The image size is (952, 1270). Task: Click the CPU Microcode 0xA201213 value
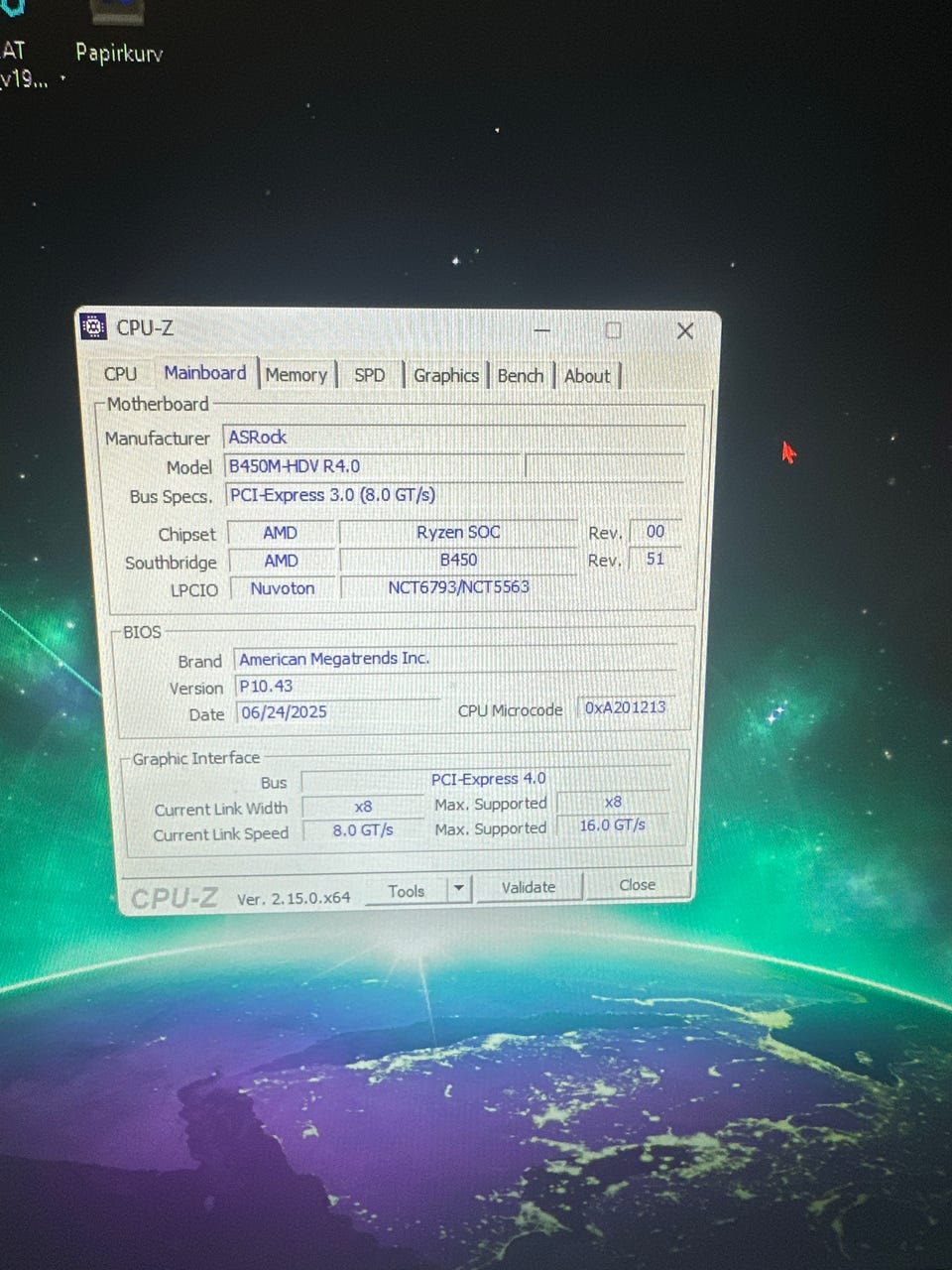coord(626,707)
